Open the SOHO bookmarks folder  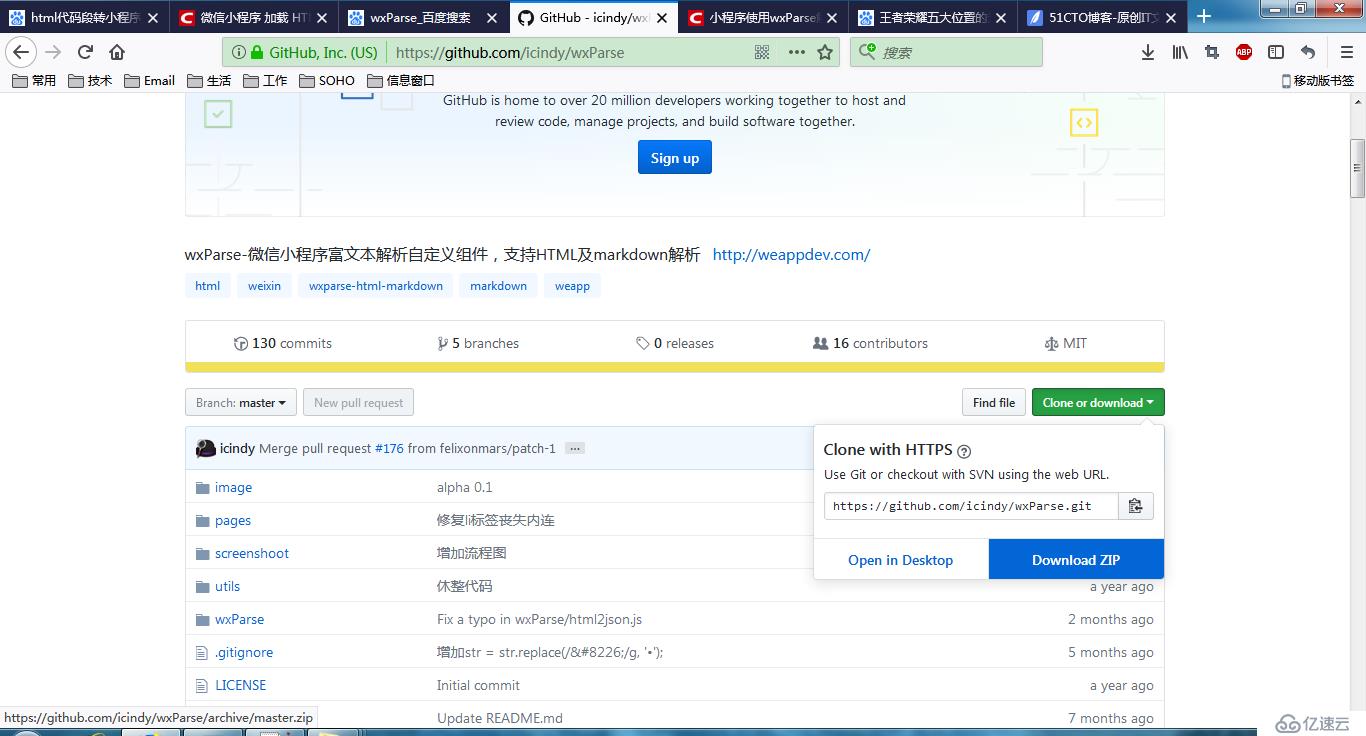327,81
